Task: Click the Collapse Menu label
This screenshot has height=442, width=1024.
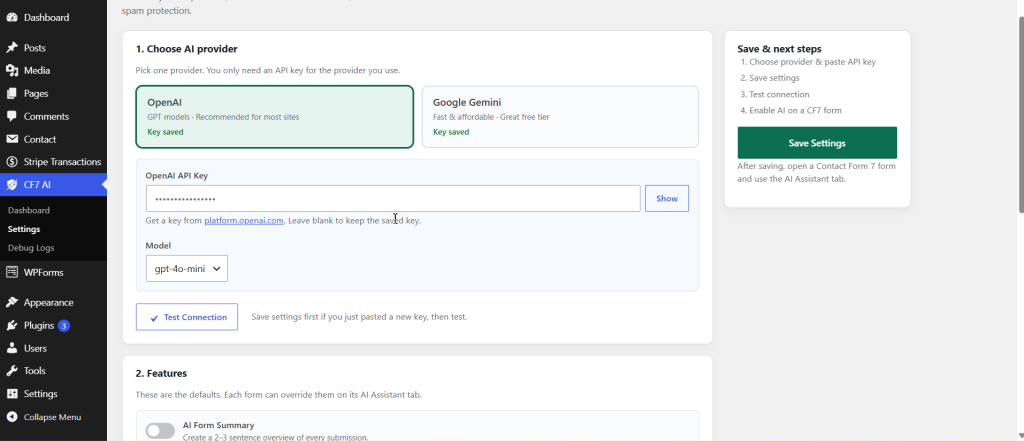Action: click(52, 417)
